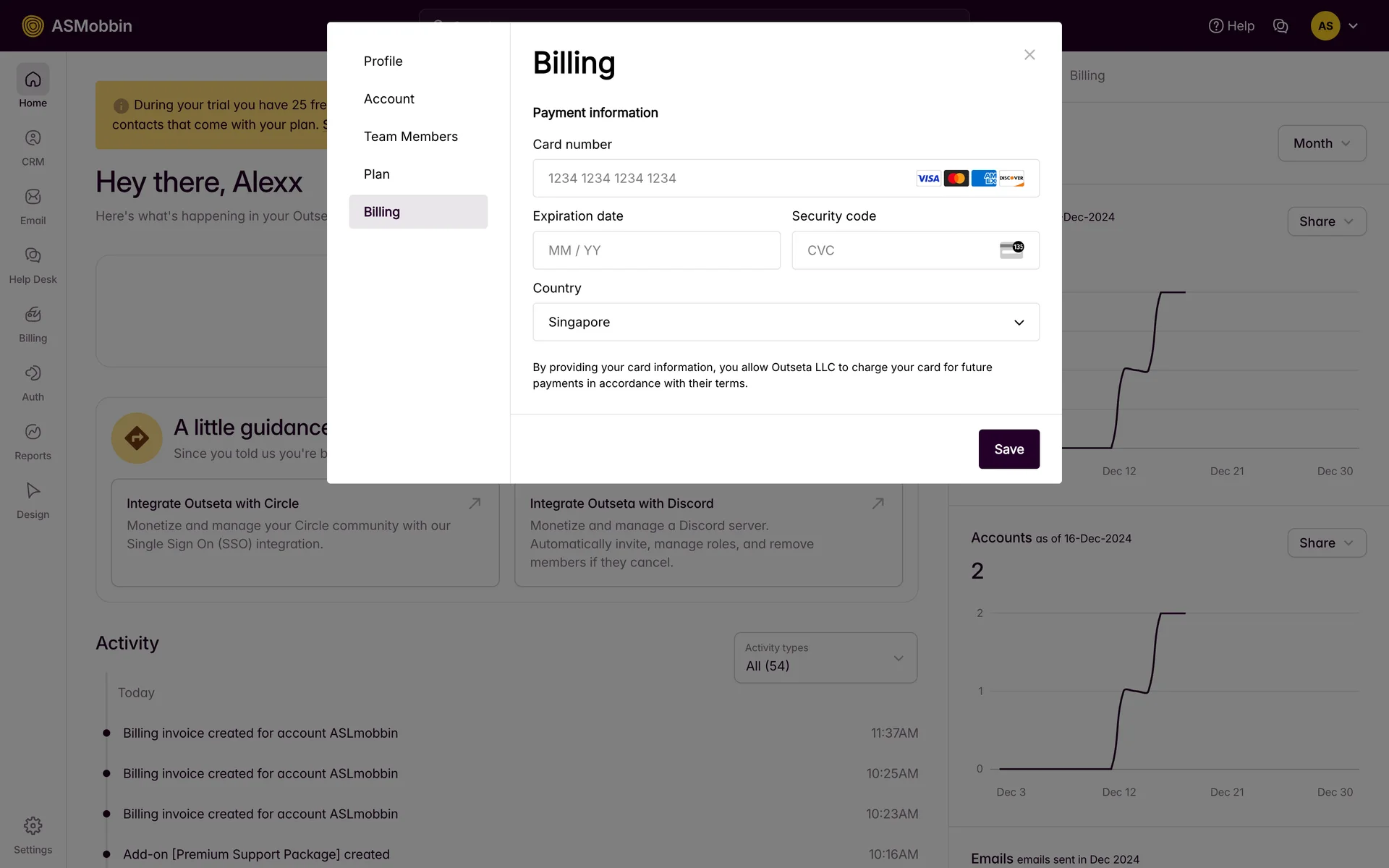Image resolution: width=1389 pixels, height=868 pixels.
Task: Close the Billing dialog
Action: point(1029,55)
